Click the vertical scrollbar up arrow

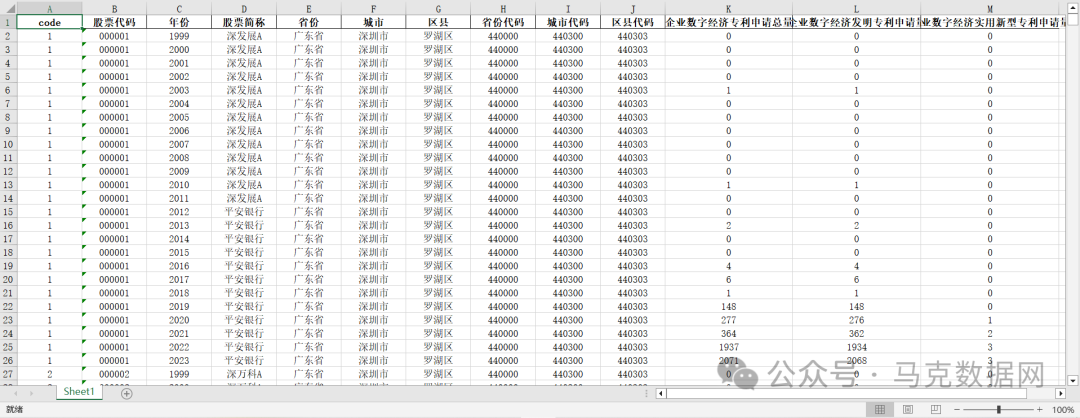(x=1072, y=9)
